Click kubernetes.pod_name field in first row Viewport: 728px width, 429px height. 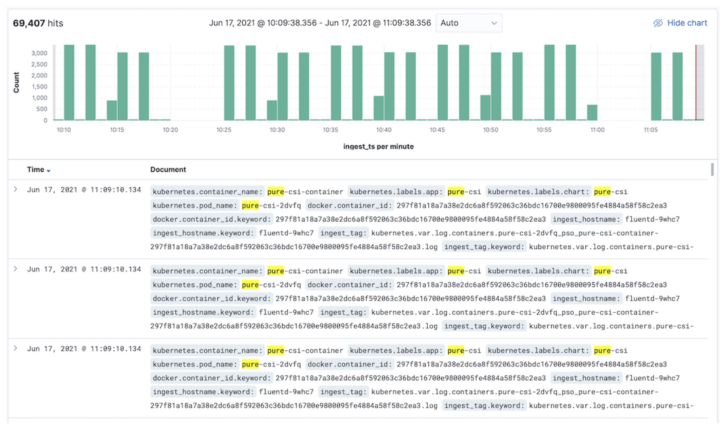[x=195, y=205]
